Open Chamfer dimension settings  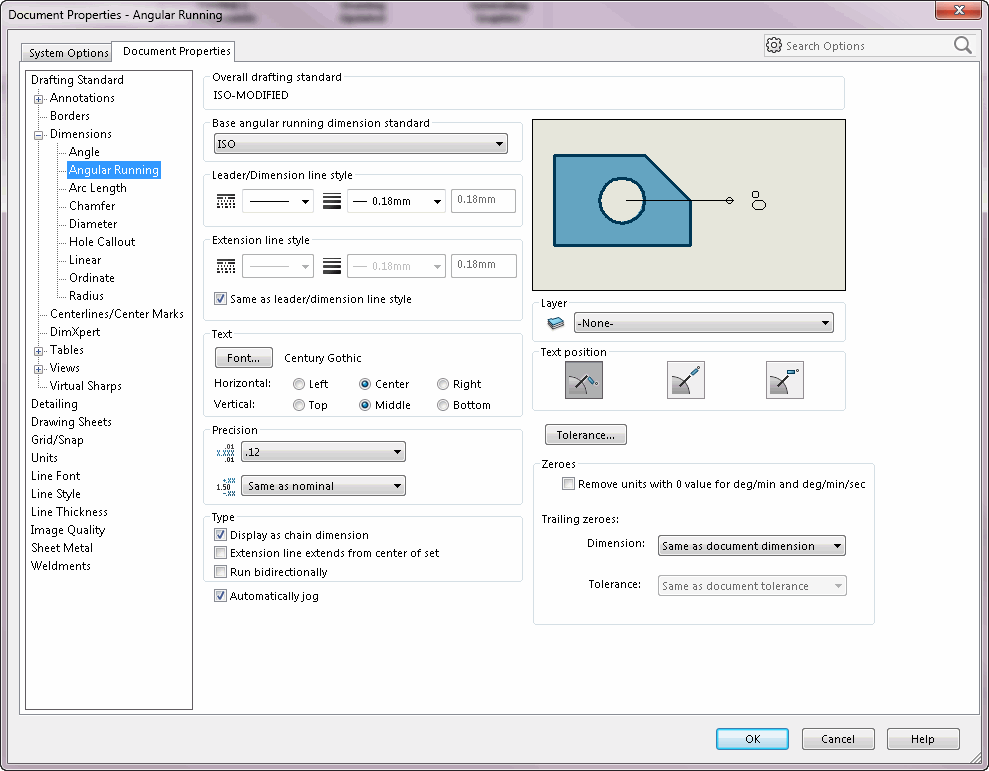[x=92, y=206]
